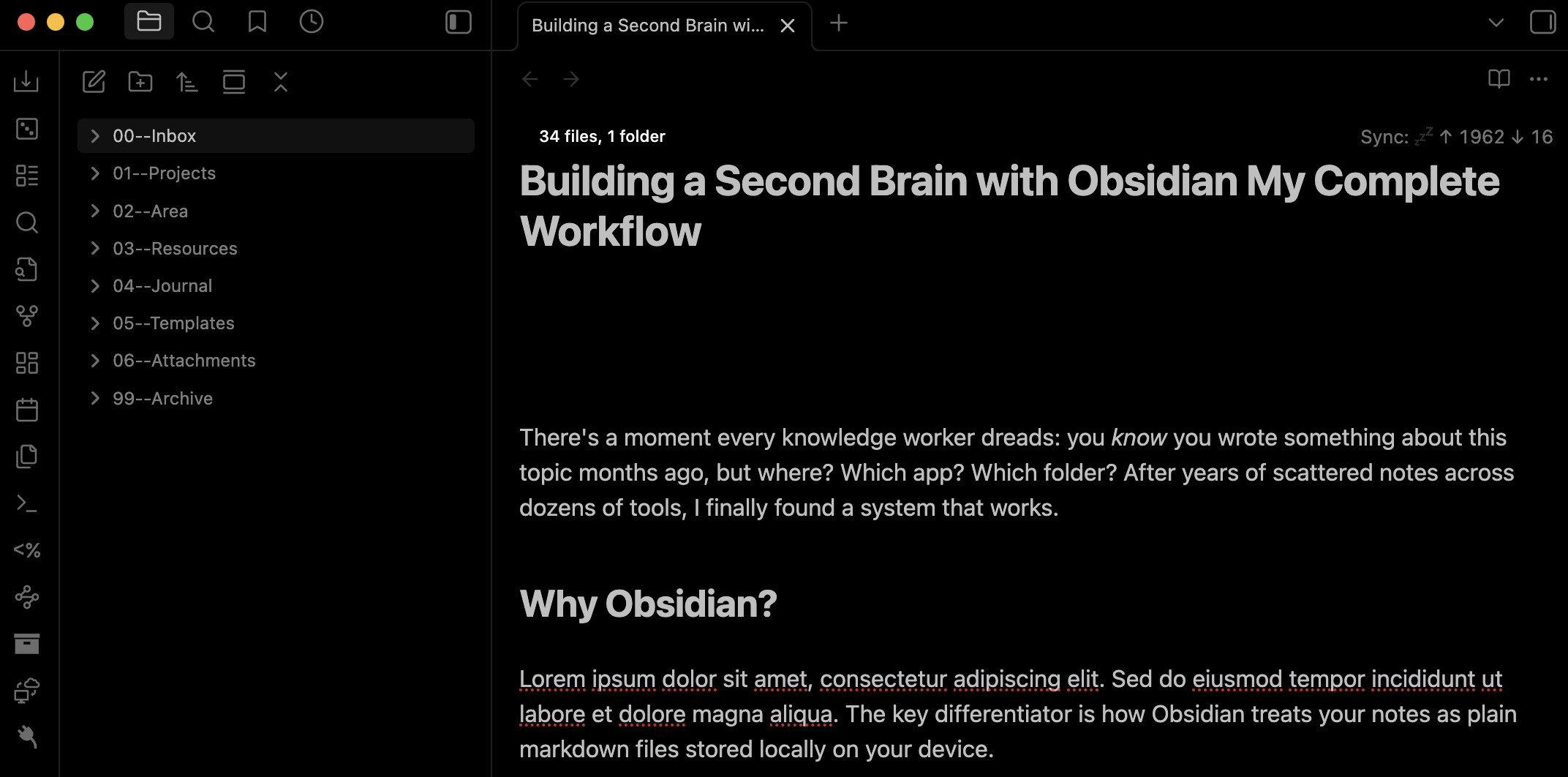This screenshot has height=777, width=1568.
Task: Switch to reading view book icon
Action: (x=1499, y=79)
